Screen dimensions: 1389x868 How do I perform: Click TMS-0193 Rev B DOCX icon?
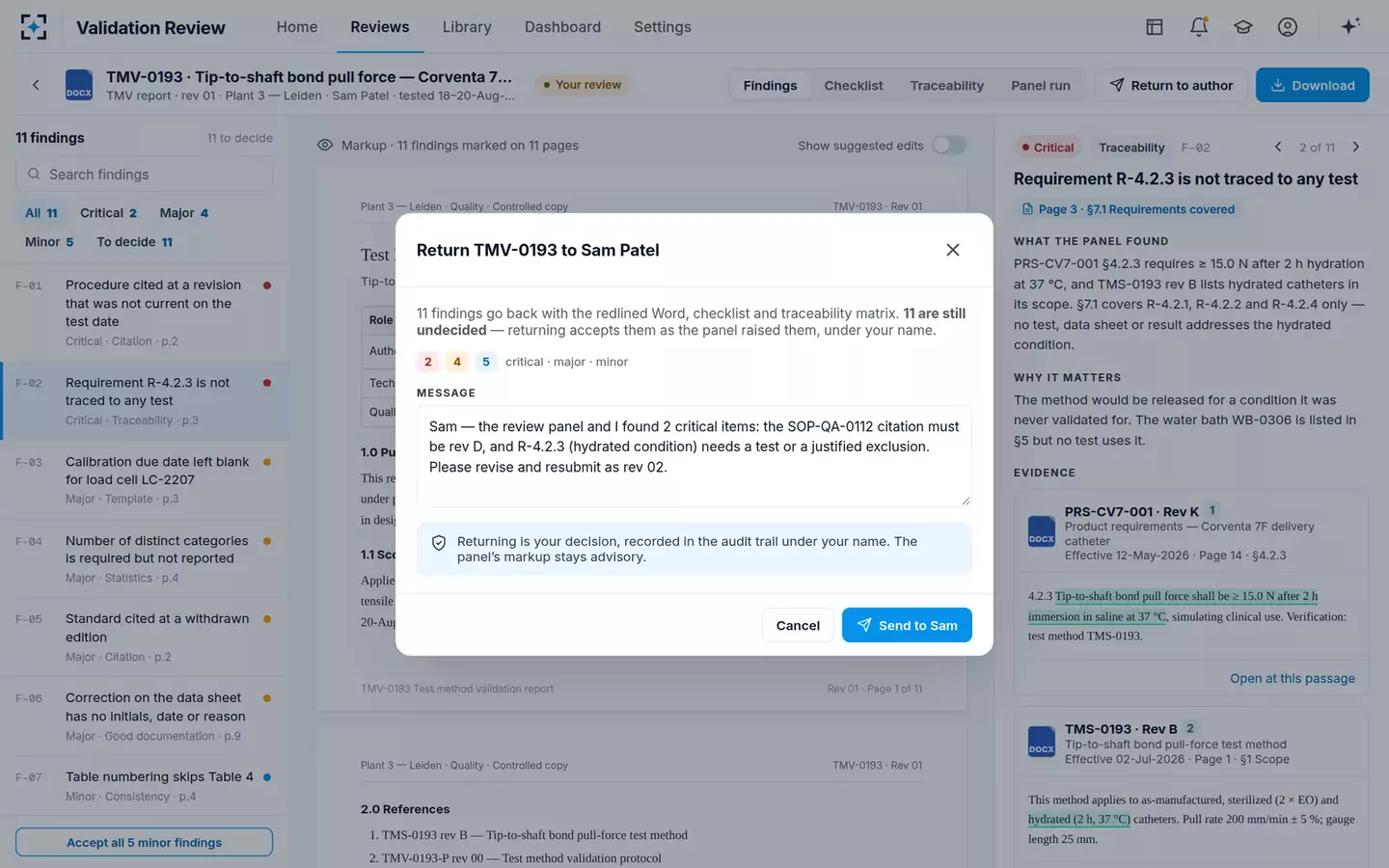(1042, 742)
